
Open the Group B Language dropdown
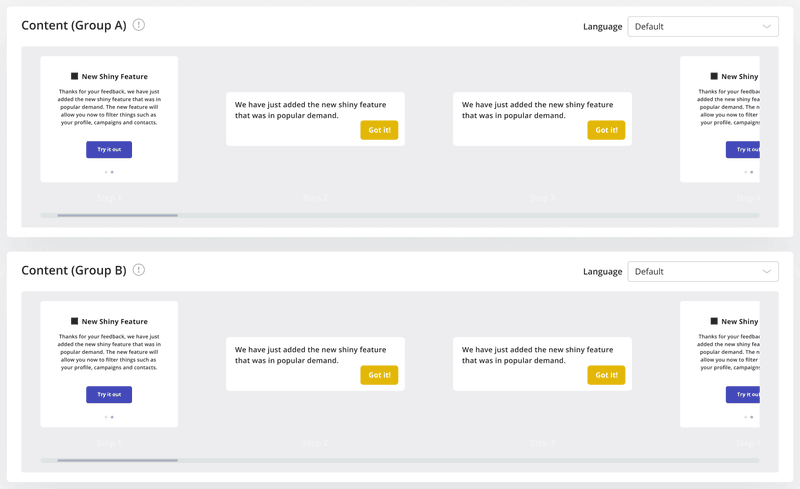click(703, 272)
